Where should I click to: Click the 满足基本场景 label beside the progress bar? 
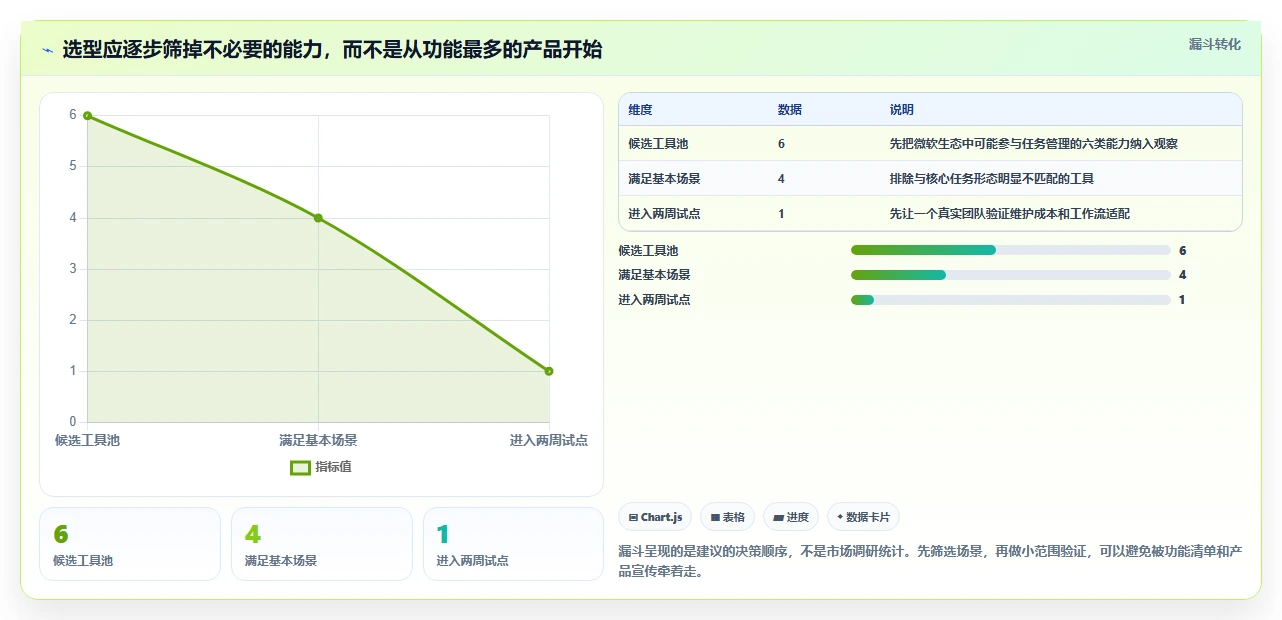(654, 275)
